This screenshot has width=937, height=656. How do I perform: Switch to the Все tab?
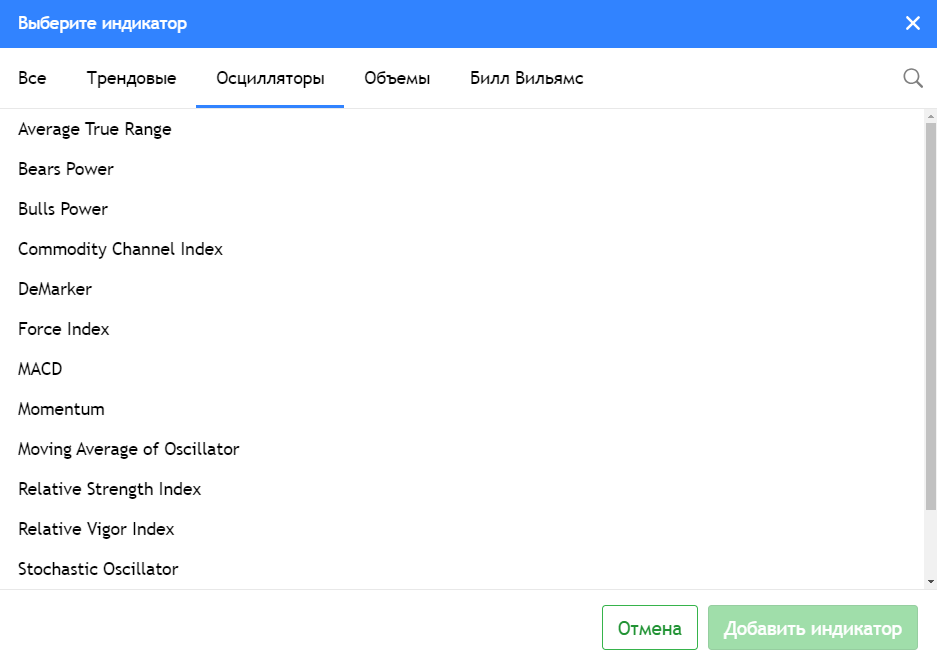(x=32, y=78)
